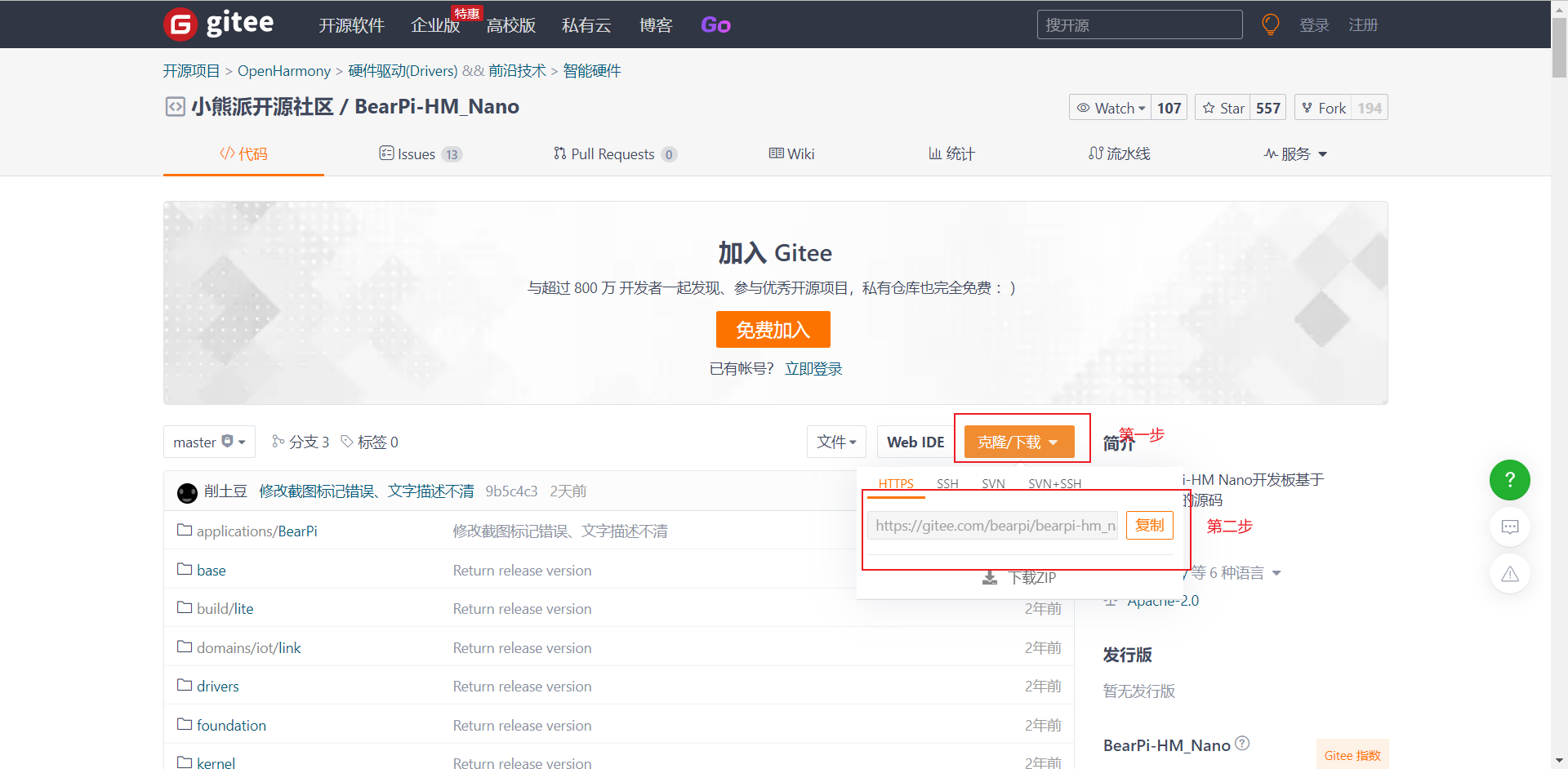Screen dimensions: 1568x769
Task: Click folder icon of base row
Action: [185, 569]
